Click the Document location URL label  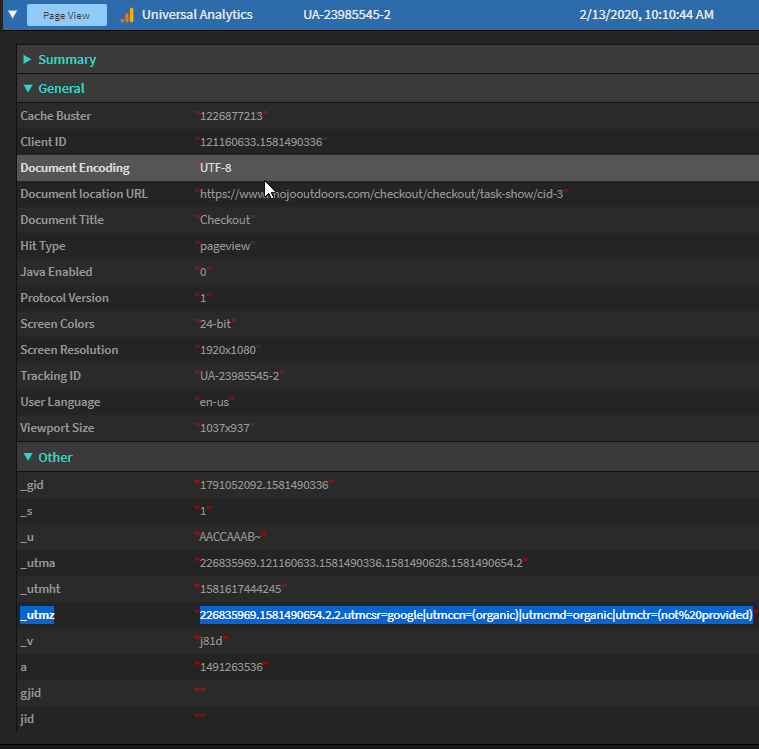coord(84,194)
